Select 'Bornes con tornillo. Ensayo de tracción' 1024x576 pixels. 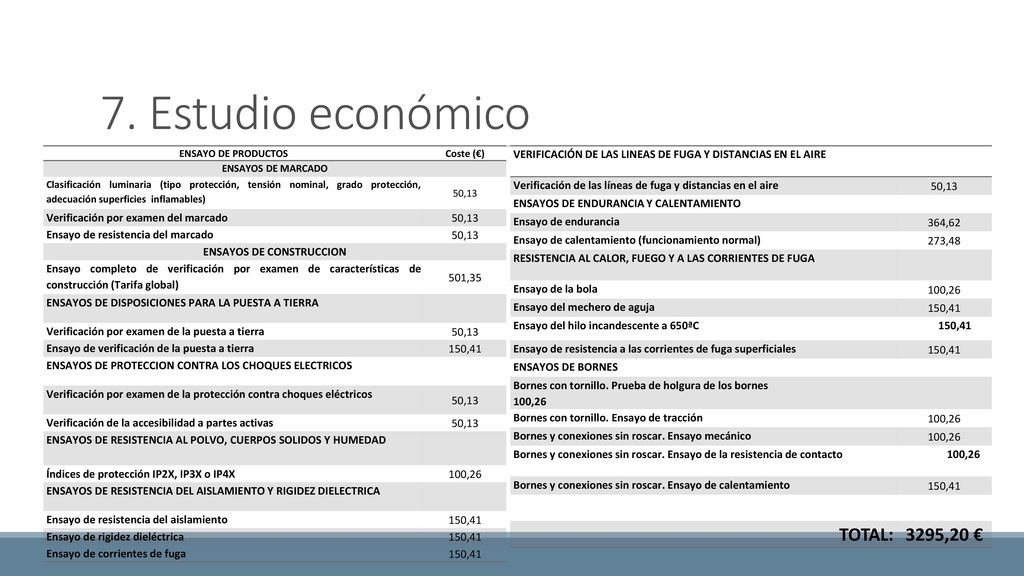pyautogui.click(x=607, y=418)
